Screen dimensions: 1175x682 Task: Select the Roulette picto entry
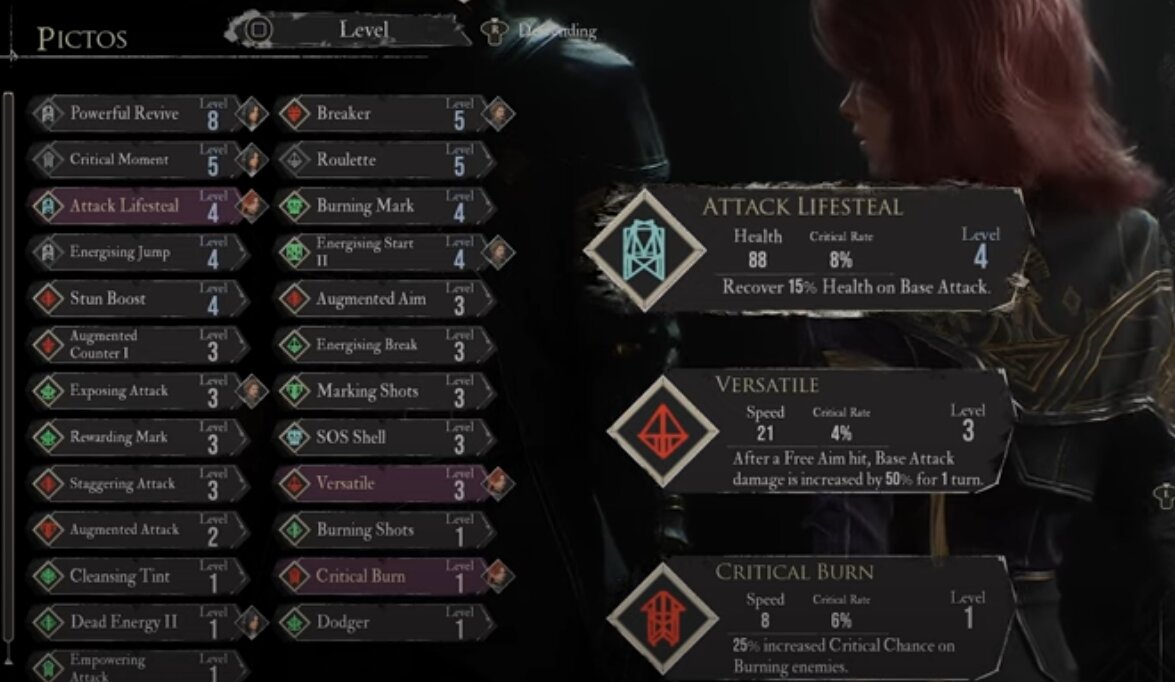pyautogui.click(x=384, y=160)
